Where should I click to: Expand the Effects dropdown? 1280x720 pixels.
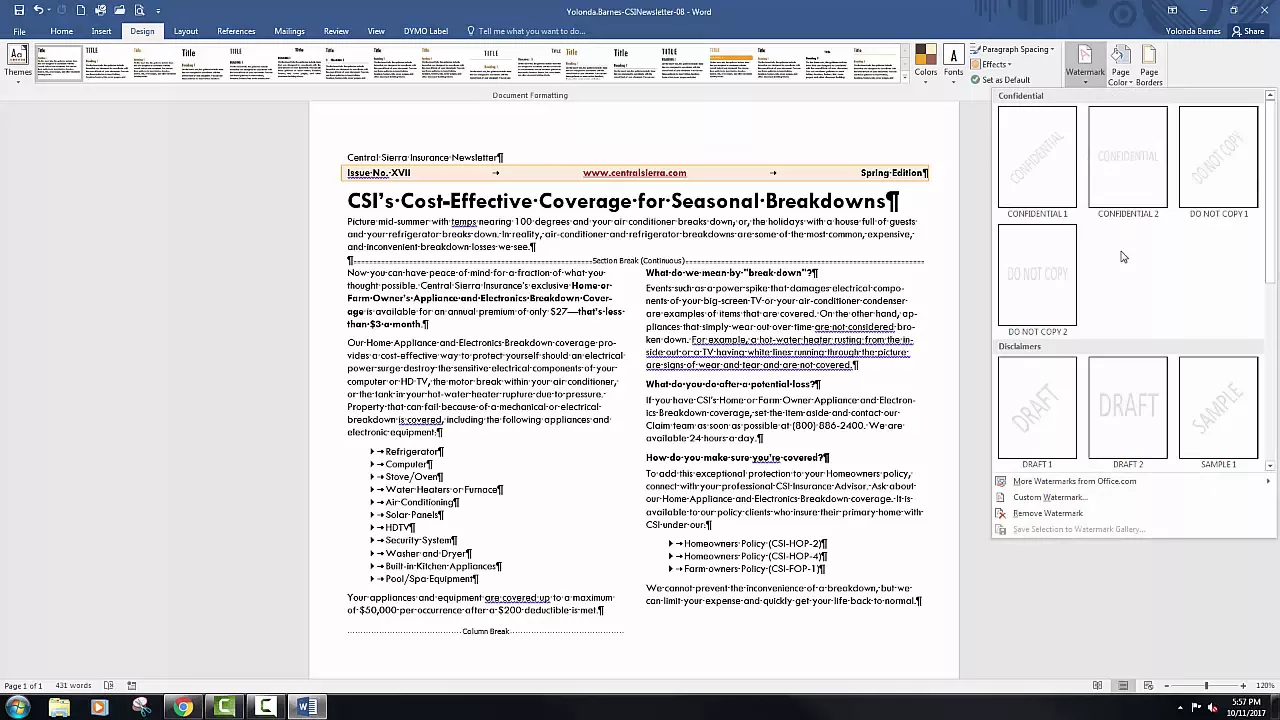991,64
